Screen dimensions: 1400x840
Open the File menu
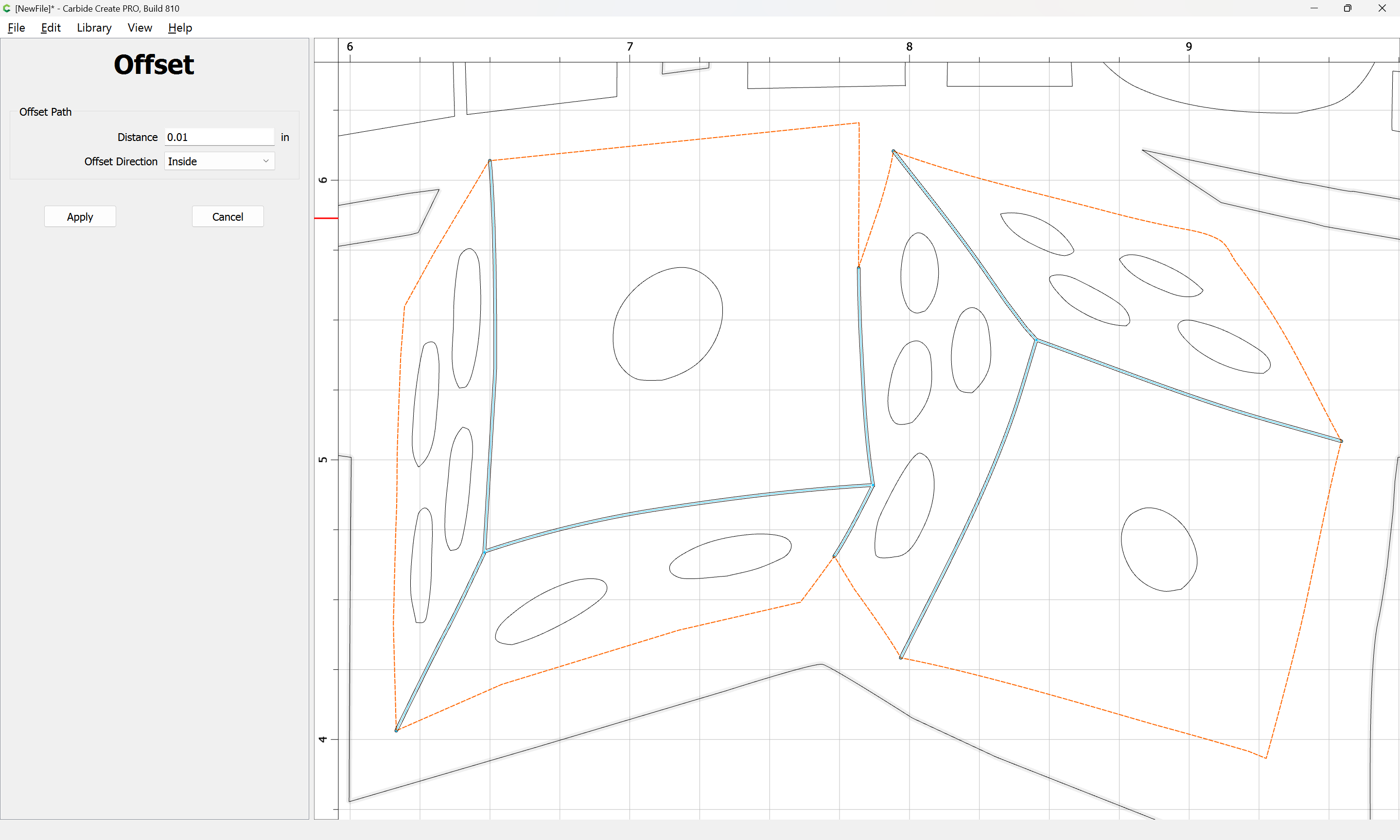coord(16,28)
